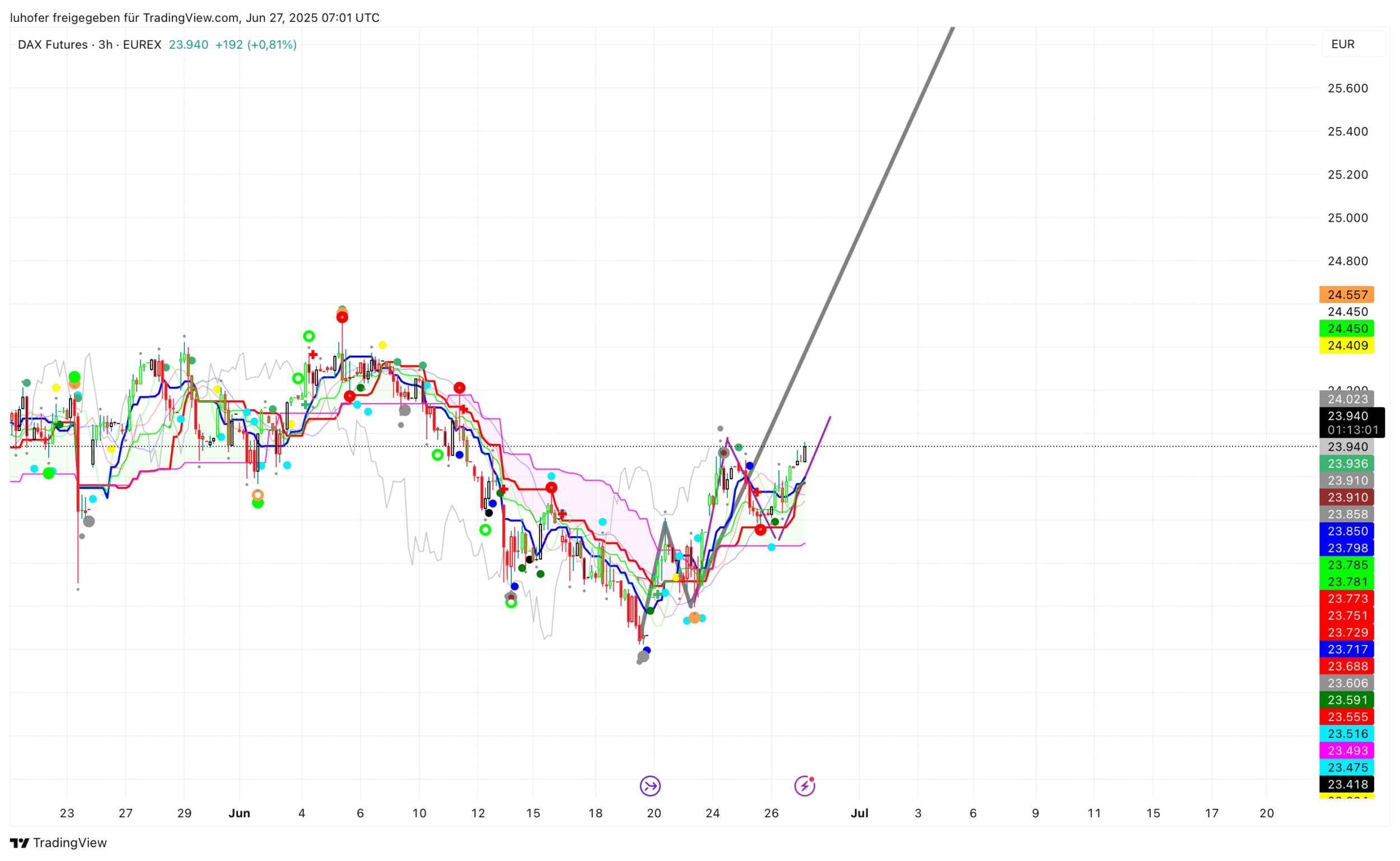Image resolution: width=1400 pixels, height=861 pixels.
Task: Click the TradingView logo at bottom left
Action: pos(58,843)
